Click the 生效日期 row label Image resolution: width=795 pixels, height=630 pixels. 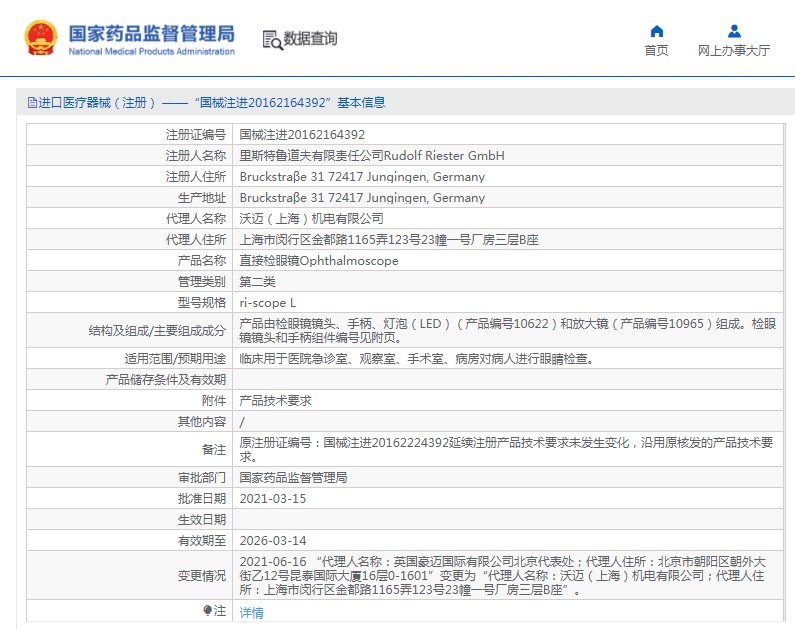click(x=202, y=520)
